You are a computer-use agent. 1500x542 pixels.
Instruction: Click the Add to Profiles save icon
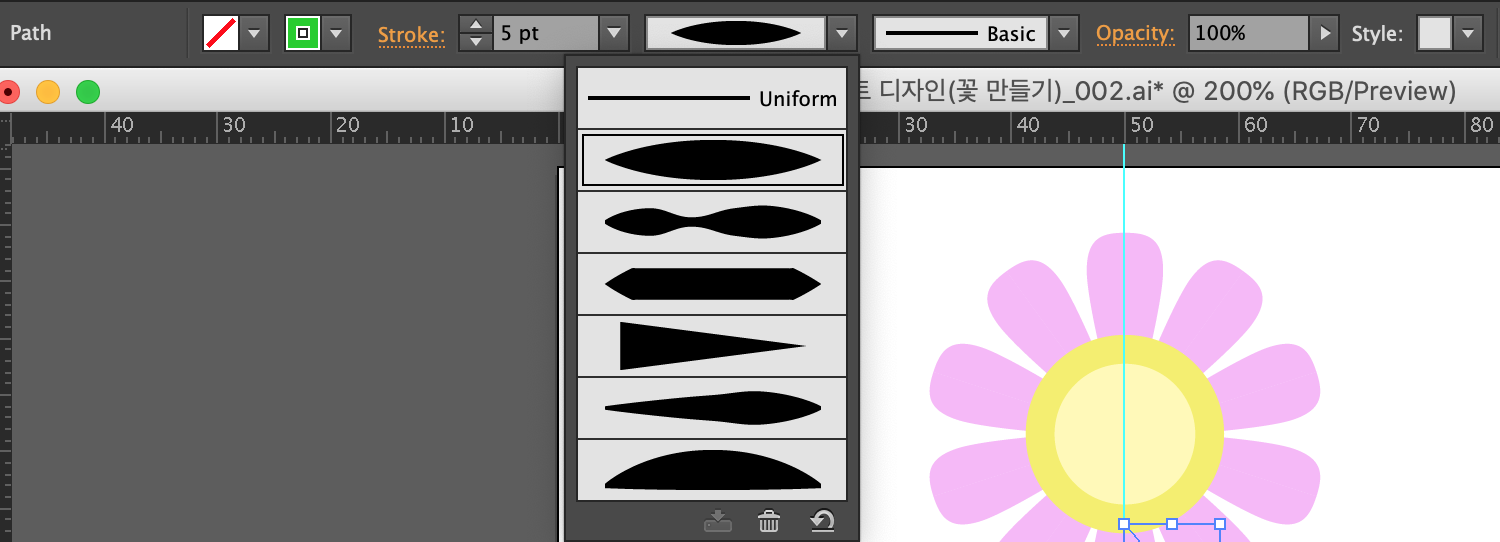point(718,521)
